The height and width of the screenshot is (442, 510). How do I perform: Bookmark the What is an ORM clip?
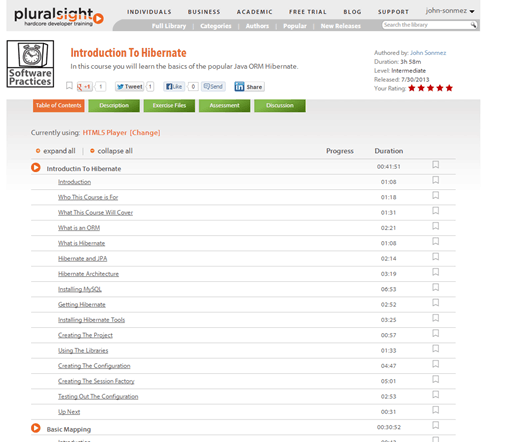point(435,226)
